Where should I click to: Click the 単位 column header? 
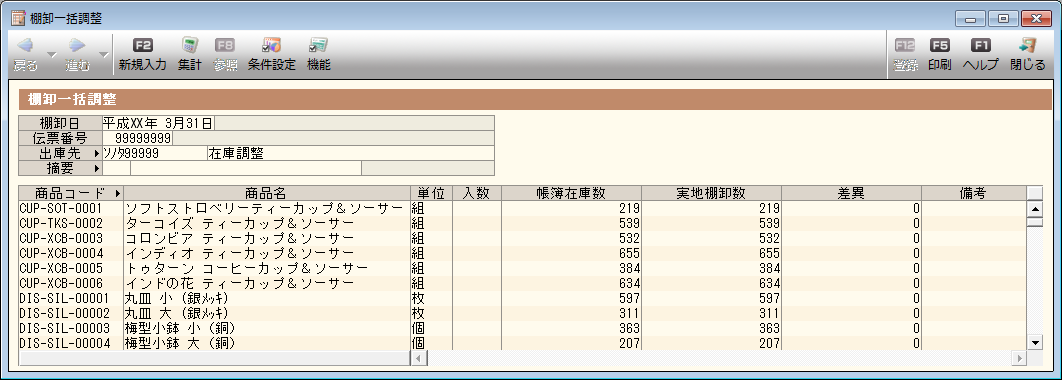click(x=431, y=193)
